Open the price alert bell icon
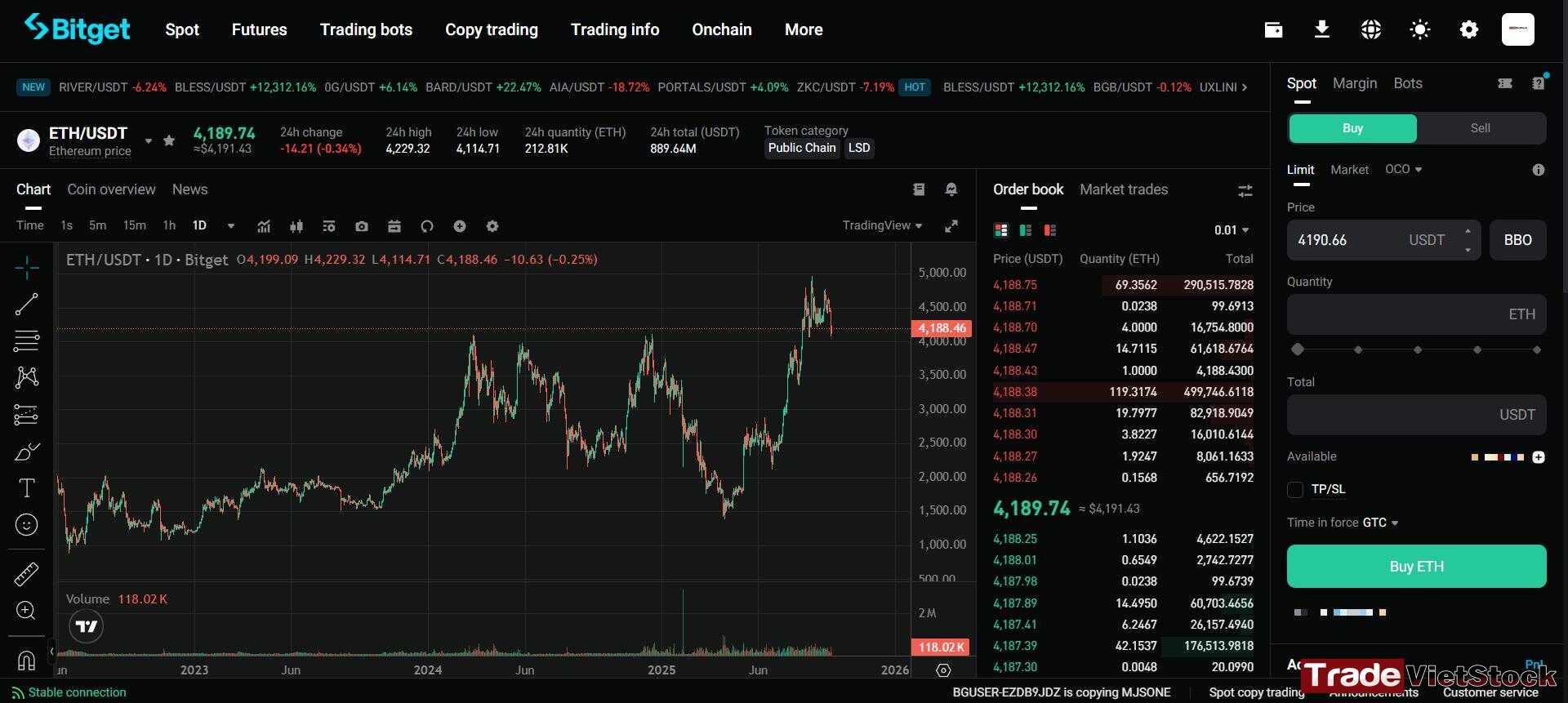The width and height of the screenshot is (1568, 703). pyautogui.click(x=951, y=189)
